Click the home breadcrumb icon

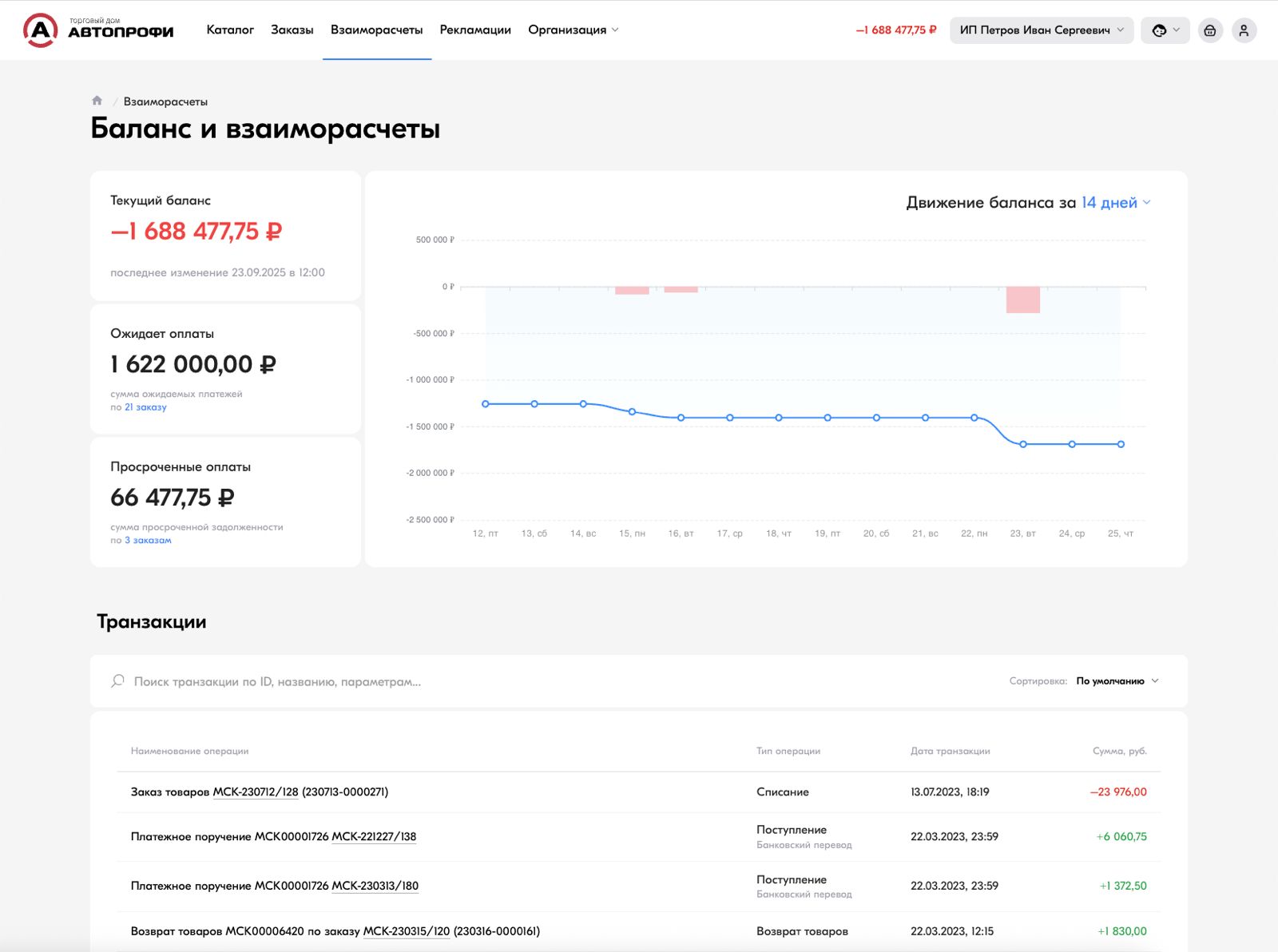(x=97, y=101)
